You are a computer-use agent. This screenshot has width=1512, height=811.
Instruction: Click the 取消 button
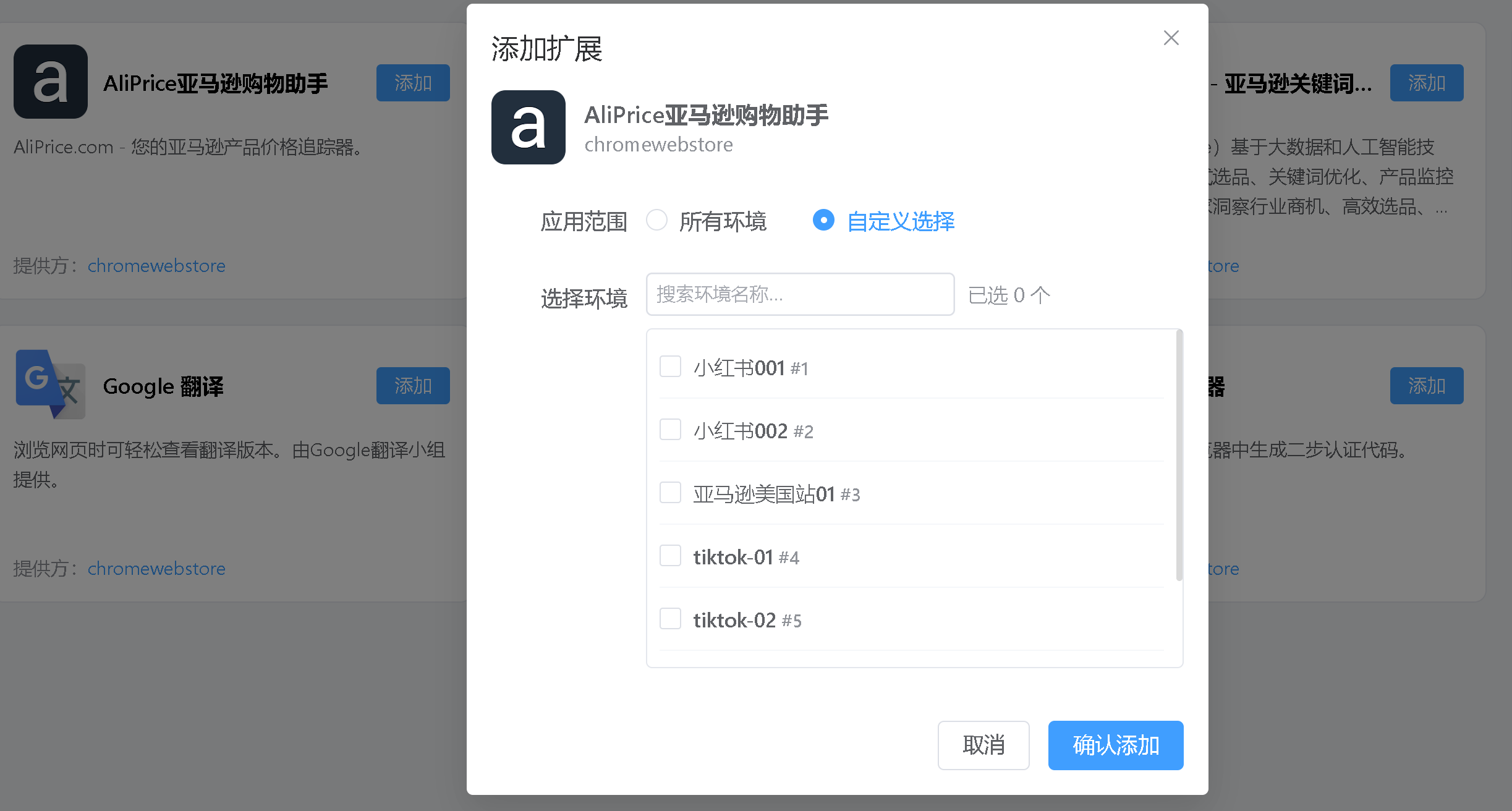click(x=983, y=745)
